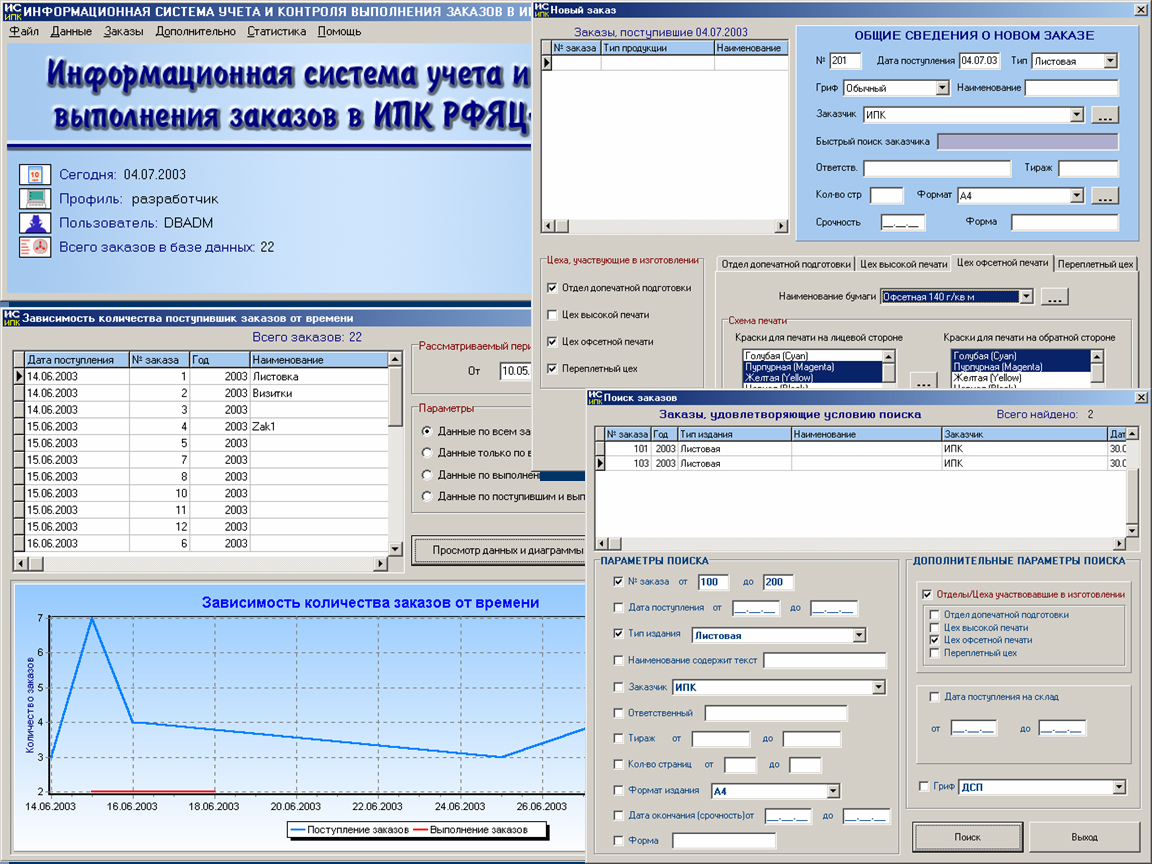Open the Формат издания A4 dropdown
Screen dimensions: 1152x864
click(x=832, y=791)
